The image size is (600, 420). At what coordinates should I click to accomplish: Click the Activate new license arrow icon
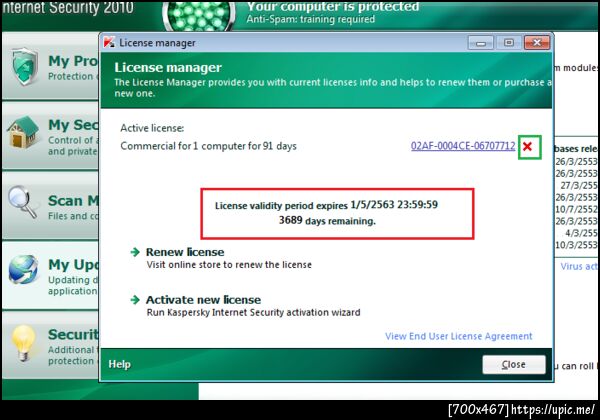pos(135,300)
